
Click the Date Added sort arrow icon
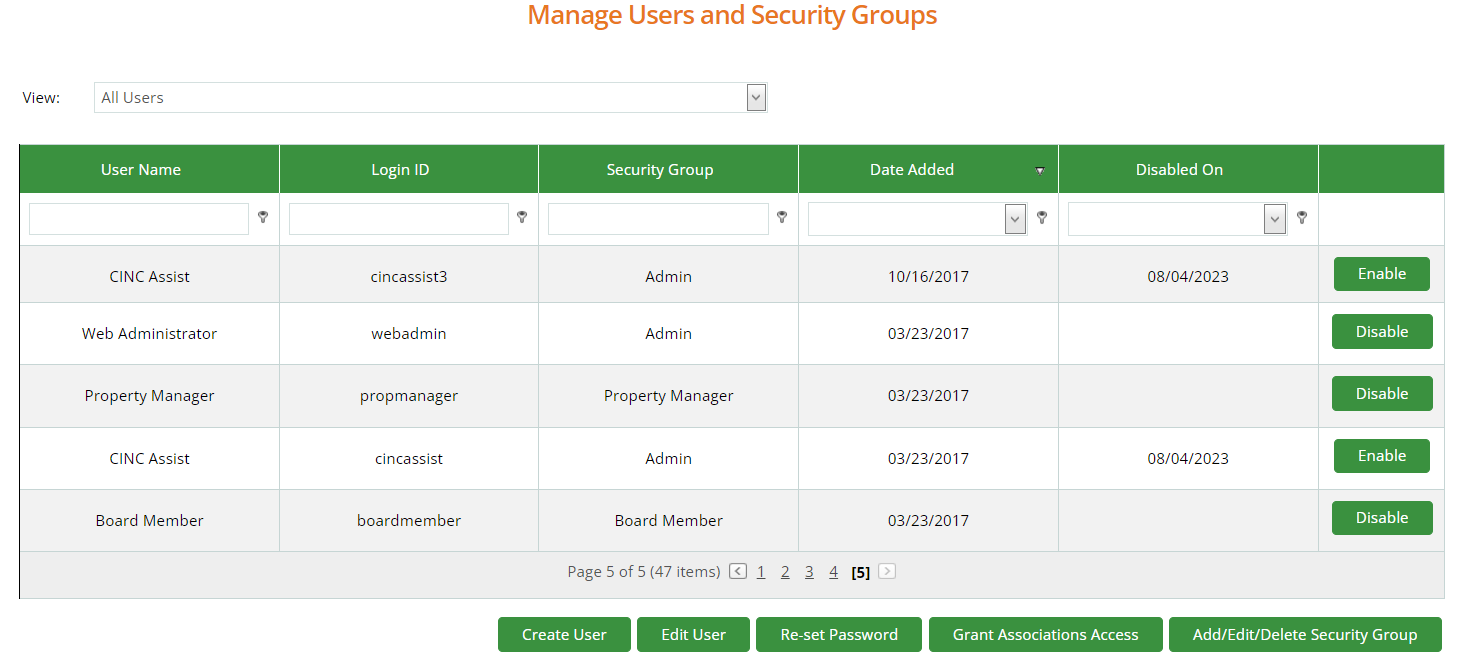pyautogui.click(x=1039, y=171)
